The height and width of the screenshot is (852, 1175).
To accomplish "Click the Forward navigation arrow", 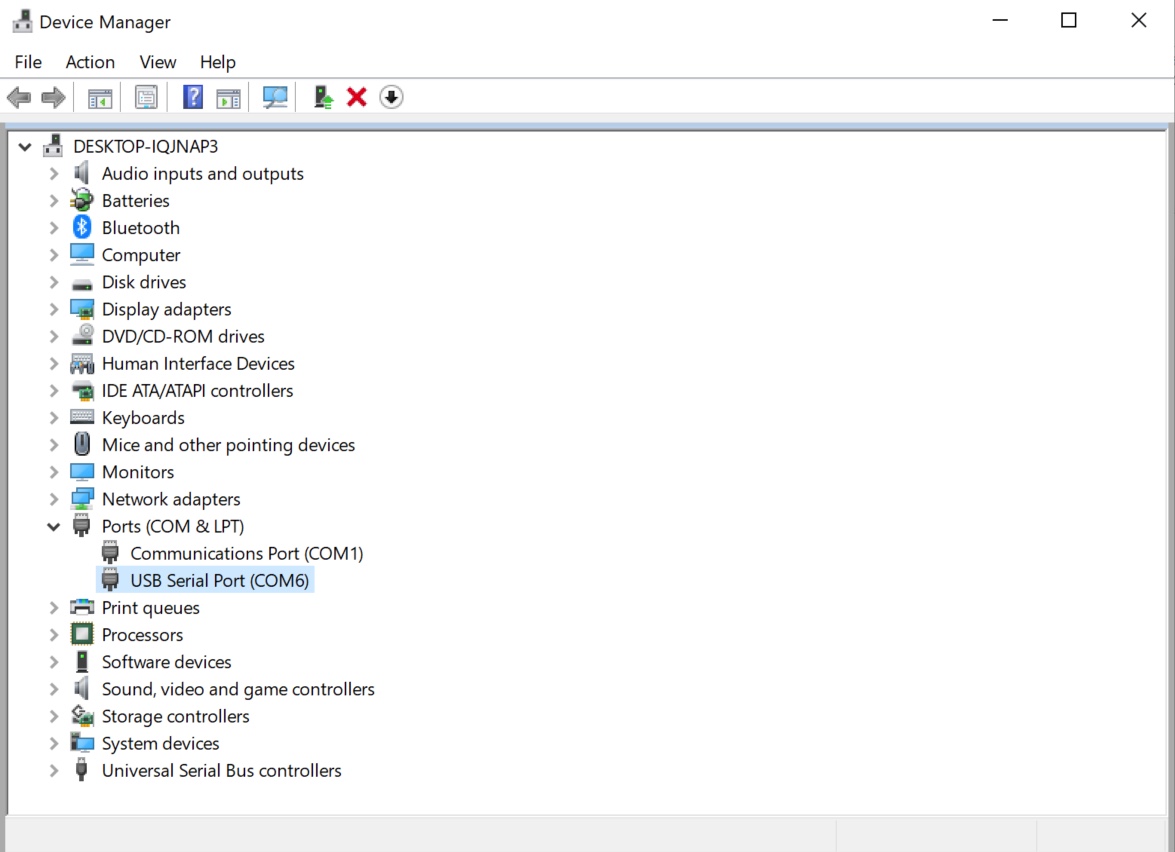I will [x=53, y=96].
